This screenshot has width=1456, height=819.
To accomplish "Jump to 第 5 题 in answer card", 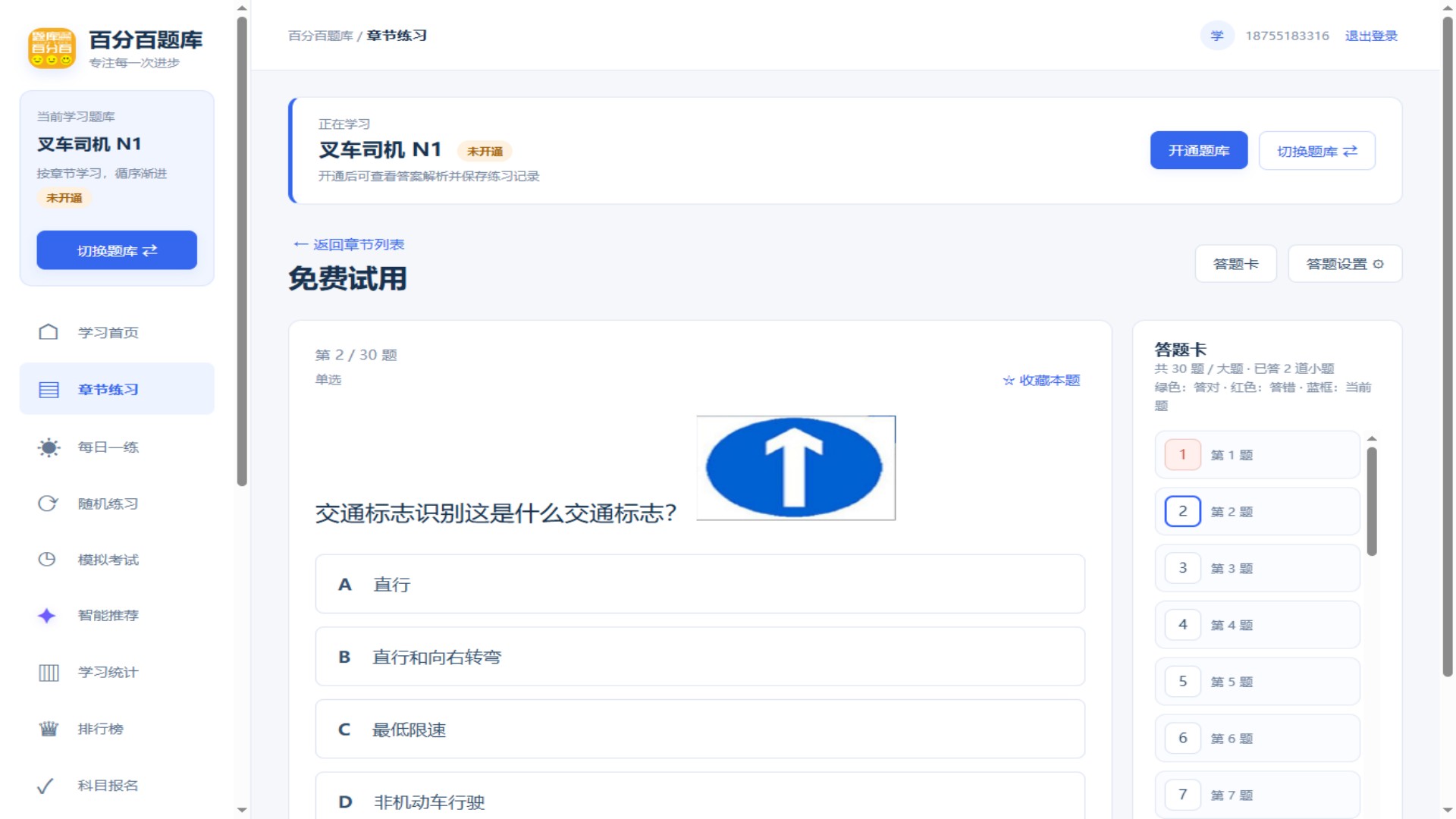I will [1257, 682].
